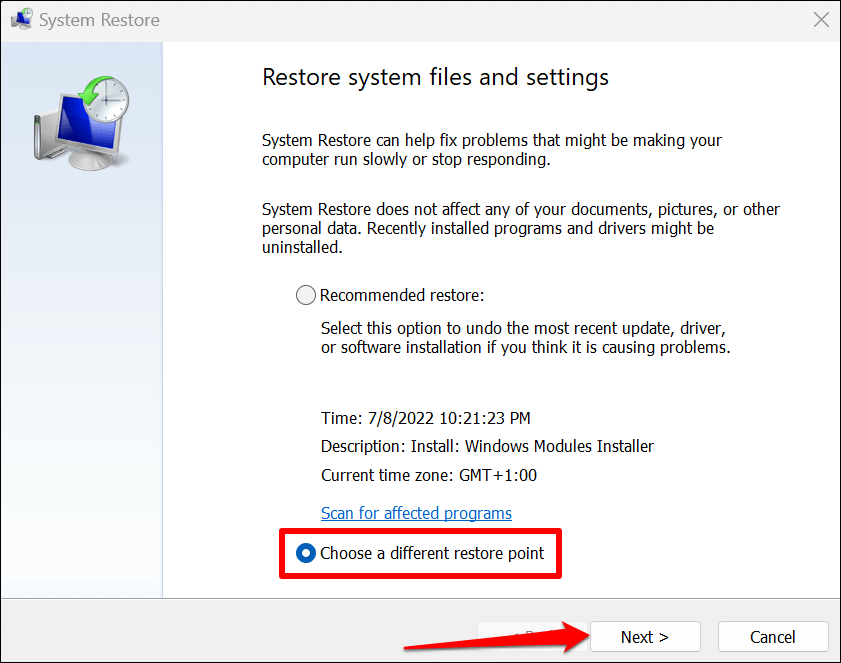Screen dimensions: 841x663
Task: Close the System Restore window
Action: coord(821,20)
